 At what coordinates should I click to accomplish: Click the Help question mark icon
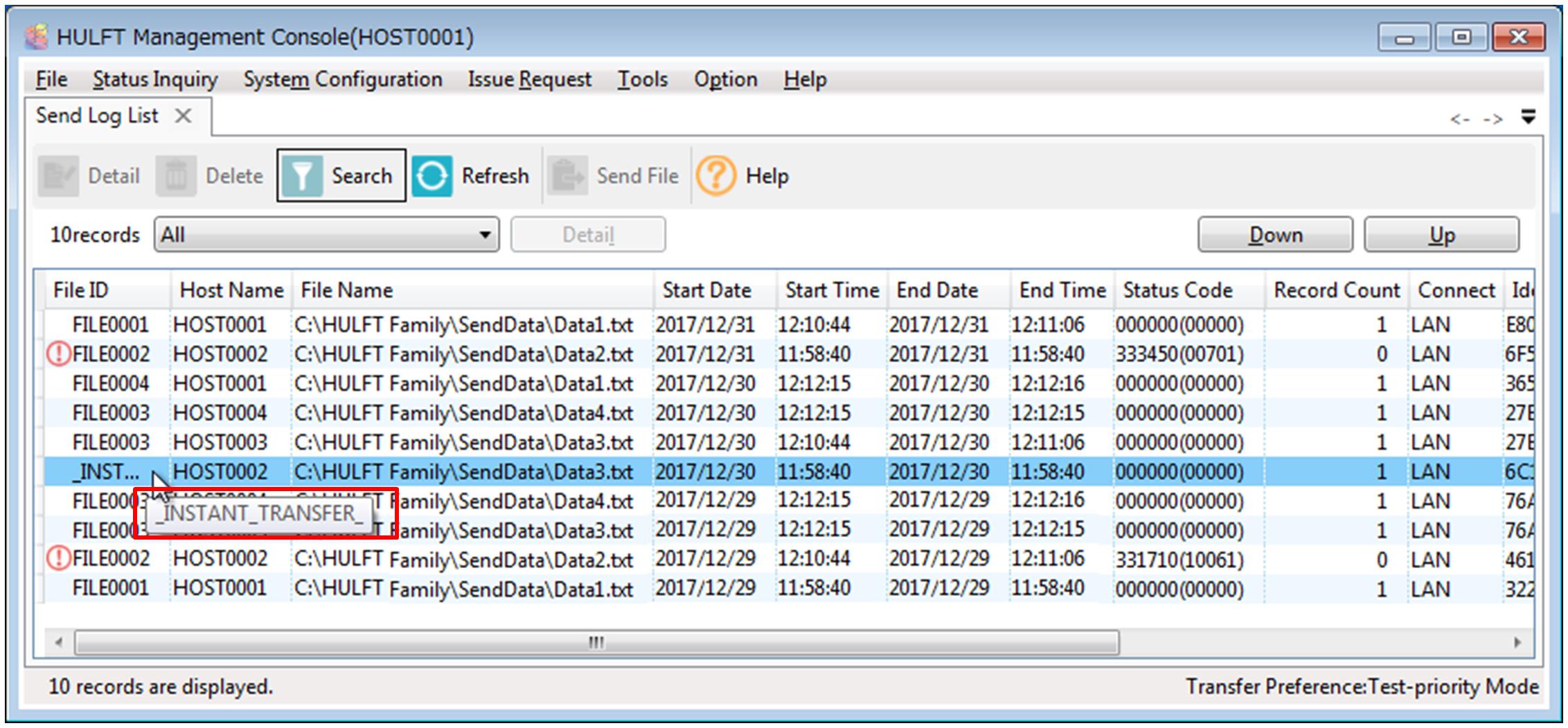tap(715, 176)
